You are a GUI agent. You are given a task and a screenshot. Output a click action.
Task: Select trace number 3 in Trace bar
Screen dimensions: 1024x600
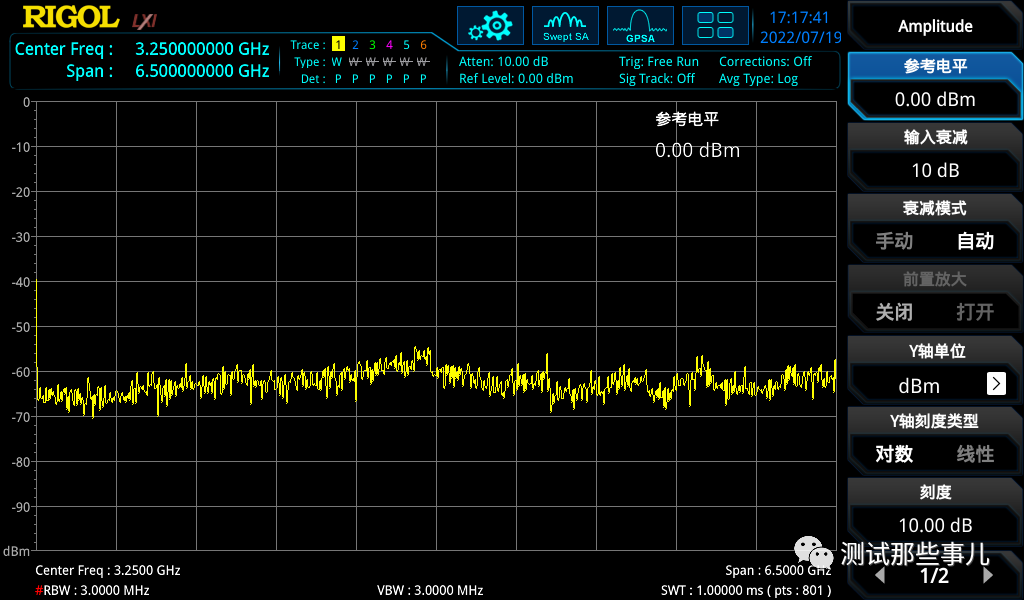(x=373, y=45)
